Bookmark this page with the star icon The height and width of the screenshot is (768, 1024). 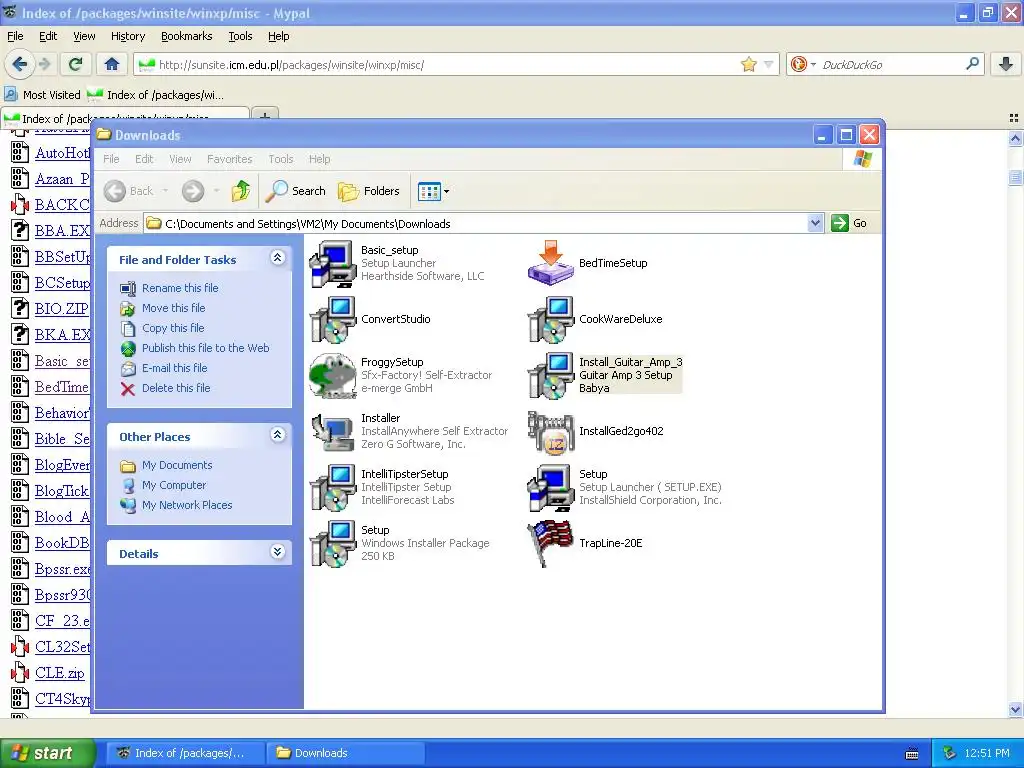point(748,64)
